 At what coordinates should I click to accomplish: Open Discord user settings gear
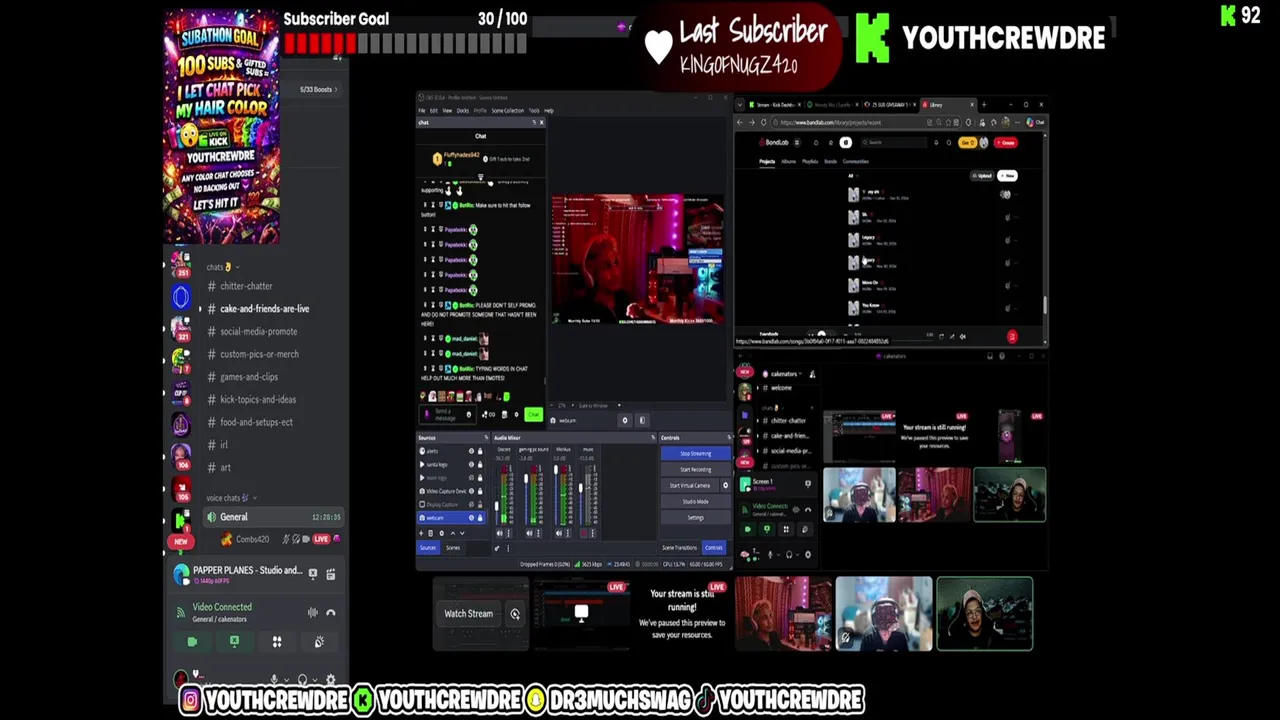(331, 679)
